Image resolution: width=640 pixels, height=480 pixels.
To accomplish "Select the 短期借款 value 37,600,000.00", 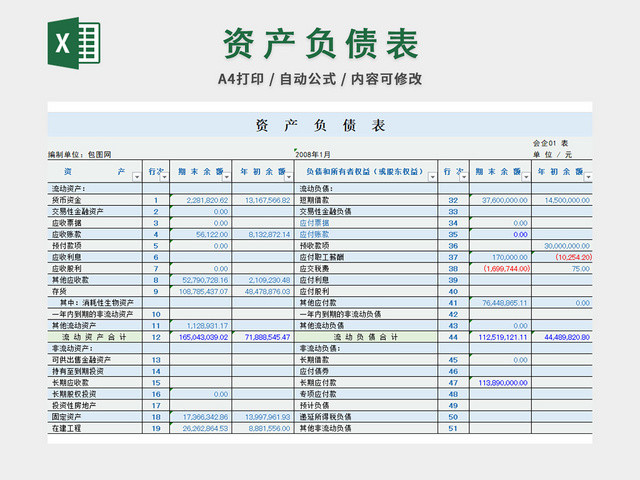I will coord(505,200).
